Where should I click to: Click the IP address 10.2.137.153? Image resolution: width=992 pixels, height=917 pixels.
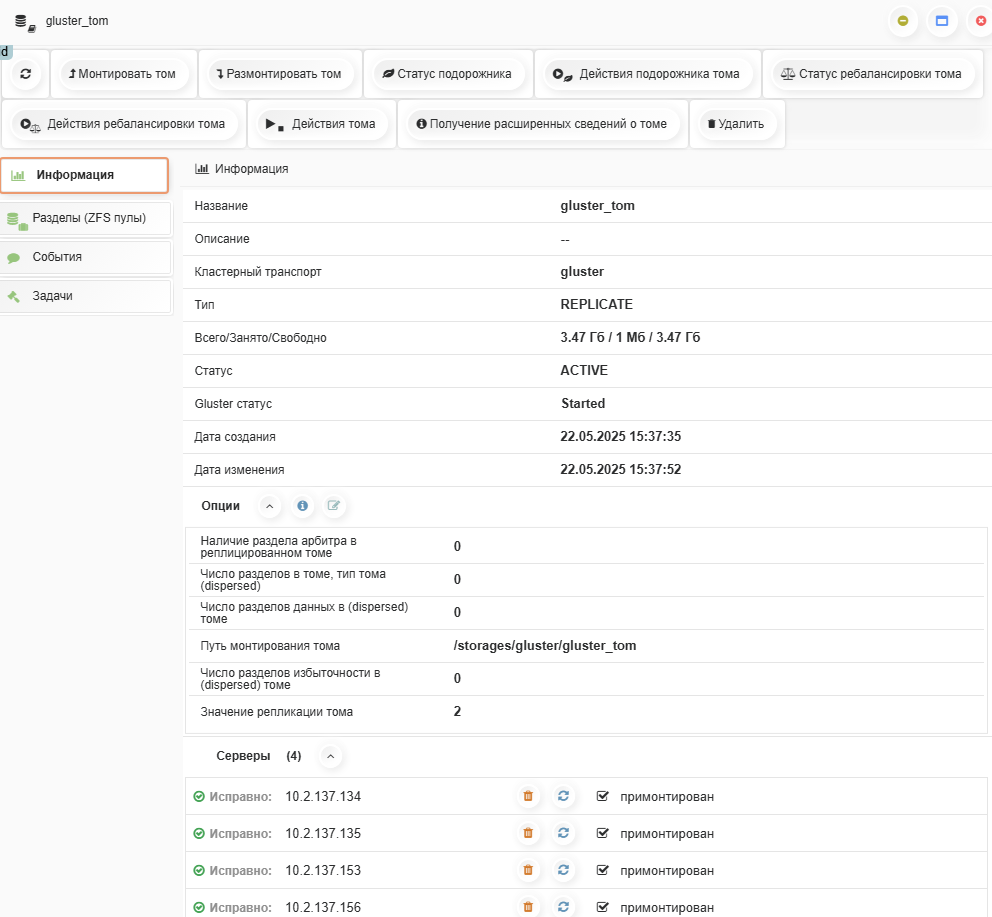pyautogui.click(x=323, y=871)
